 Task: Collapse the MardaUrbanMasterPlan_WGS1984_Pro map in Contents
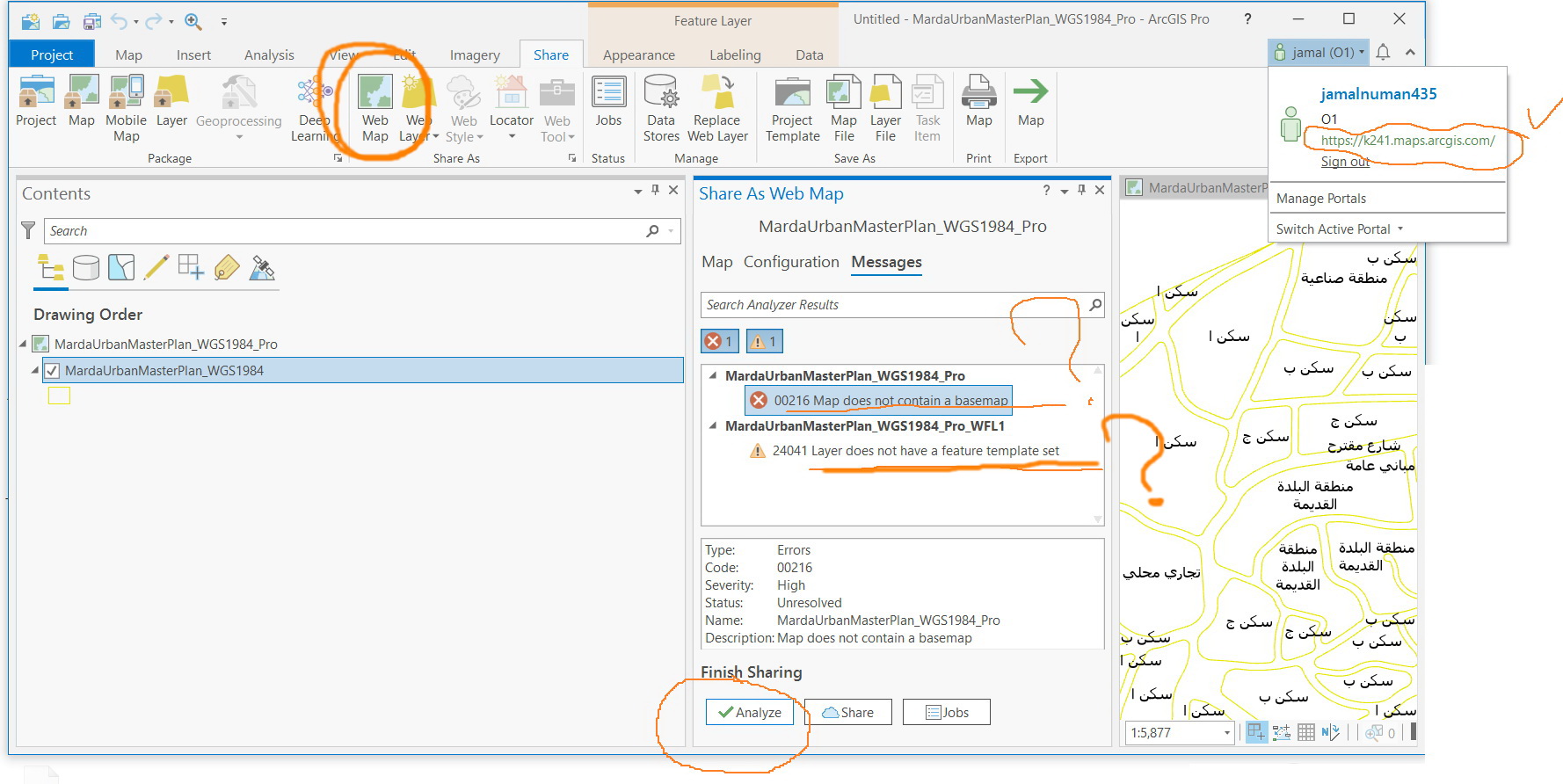pyautogui.click(x=23, y=344)
